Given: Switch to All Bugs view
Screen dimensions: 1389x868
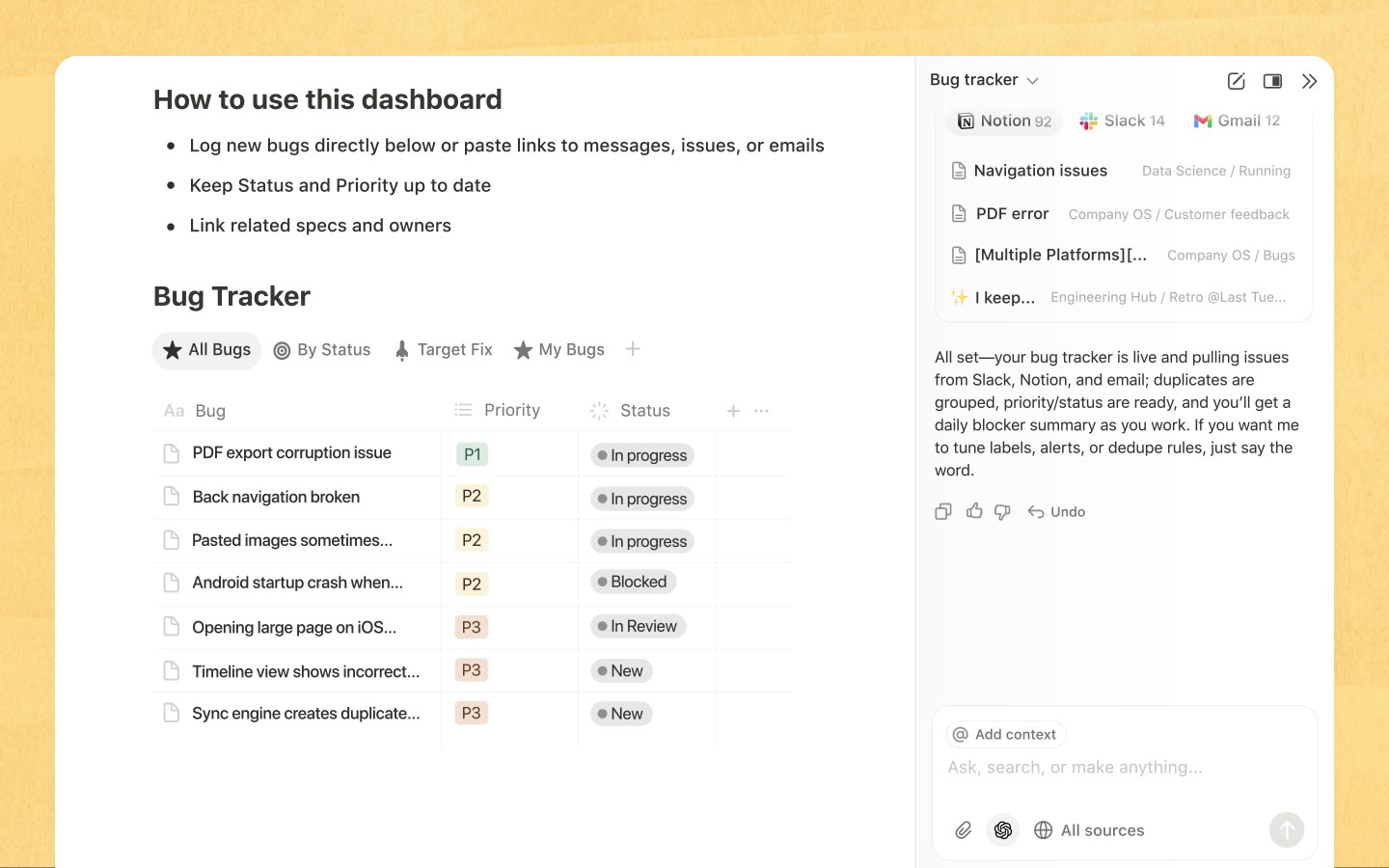Looking at the screenshot, I should [207, 350].
